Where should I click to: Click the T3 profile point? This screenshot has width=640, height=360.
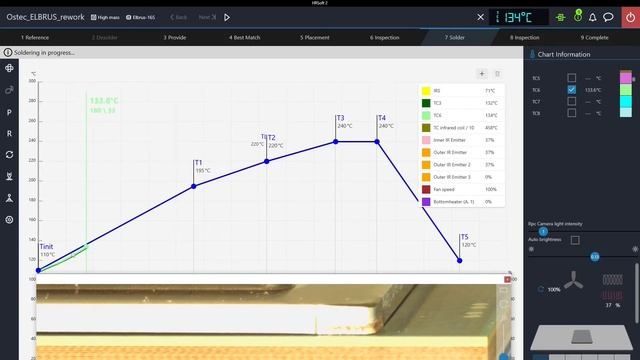pyautogui.click(x=336, y=142)
